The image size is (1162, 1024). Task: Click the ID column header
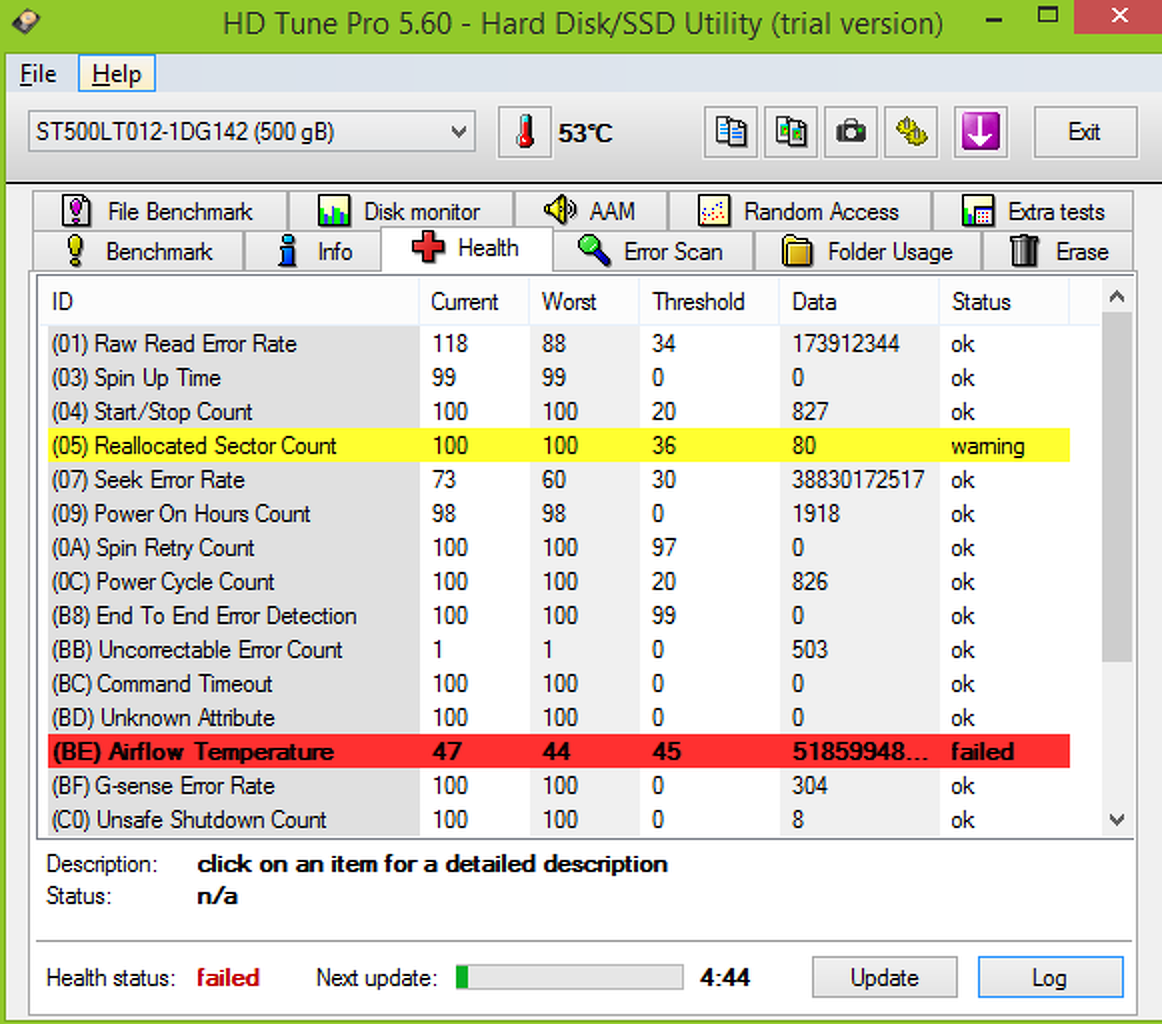pos(228,302)
